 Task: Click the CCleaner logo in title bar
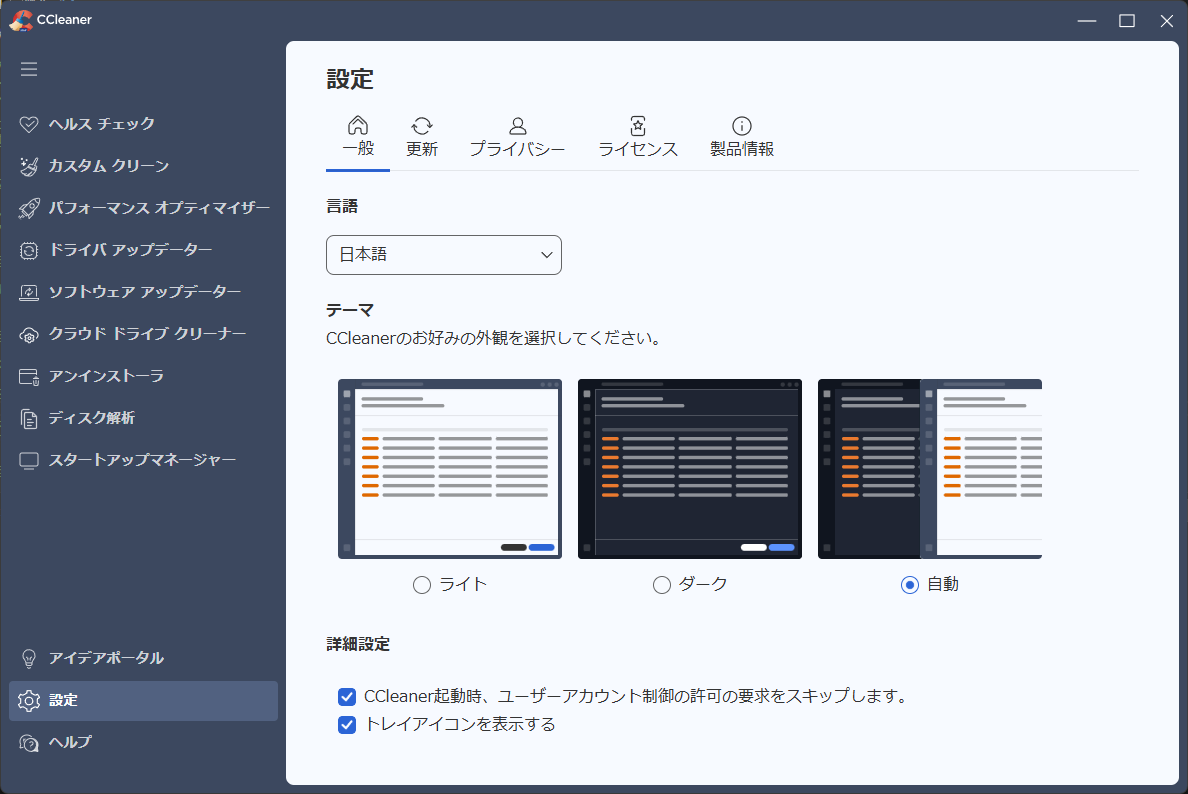20,20
